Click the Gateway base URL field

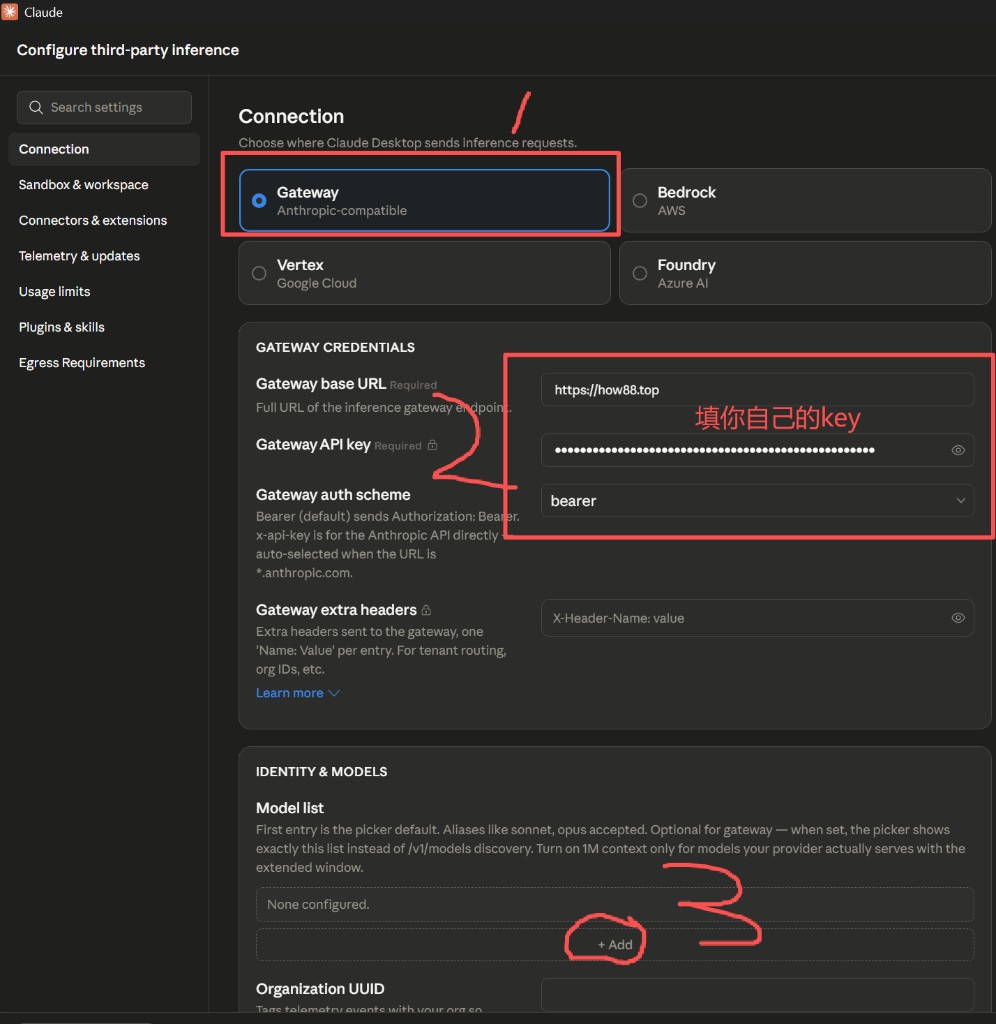pos(758,390)
